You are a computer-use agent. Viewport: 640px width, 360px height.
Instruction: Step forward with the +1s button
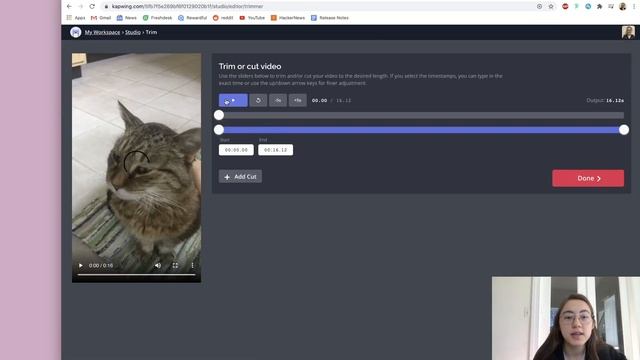point(298,100)
